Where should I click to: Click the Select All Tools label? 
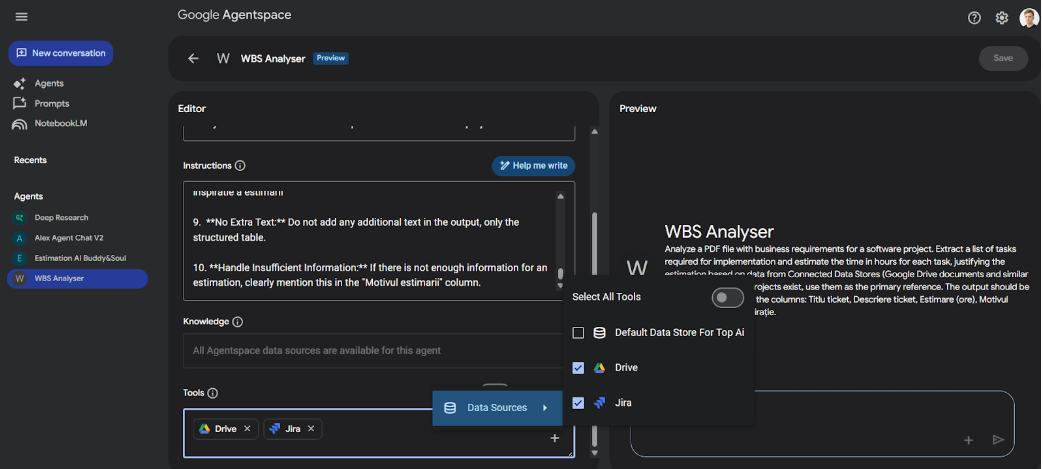click(607, 297)
